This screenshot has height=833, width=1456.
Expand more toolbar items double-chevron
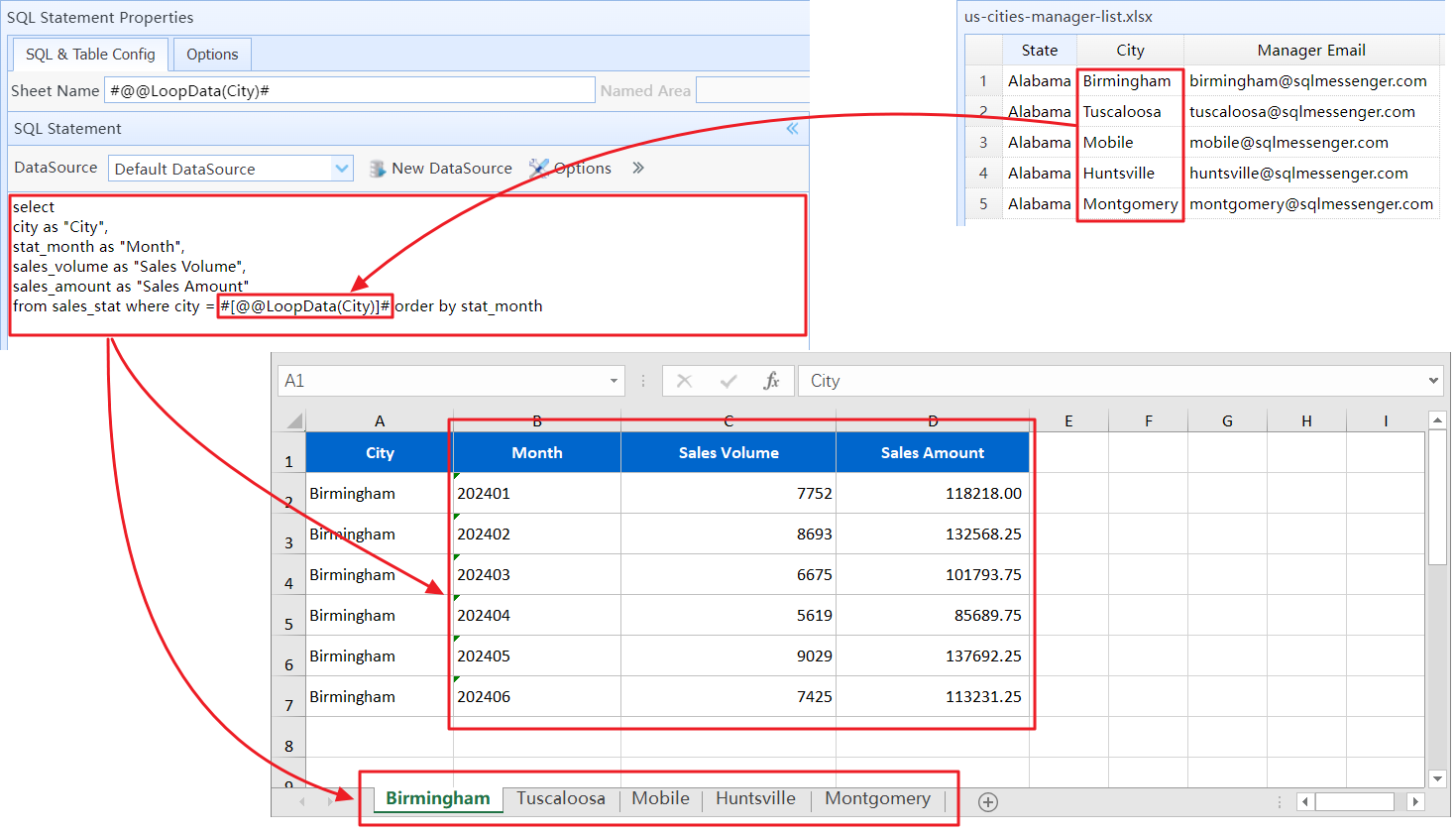pyautogui.click(x=638, y=168)
